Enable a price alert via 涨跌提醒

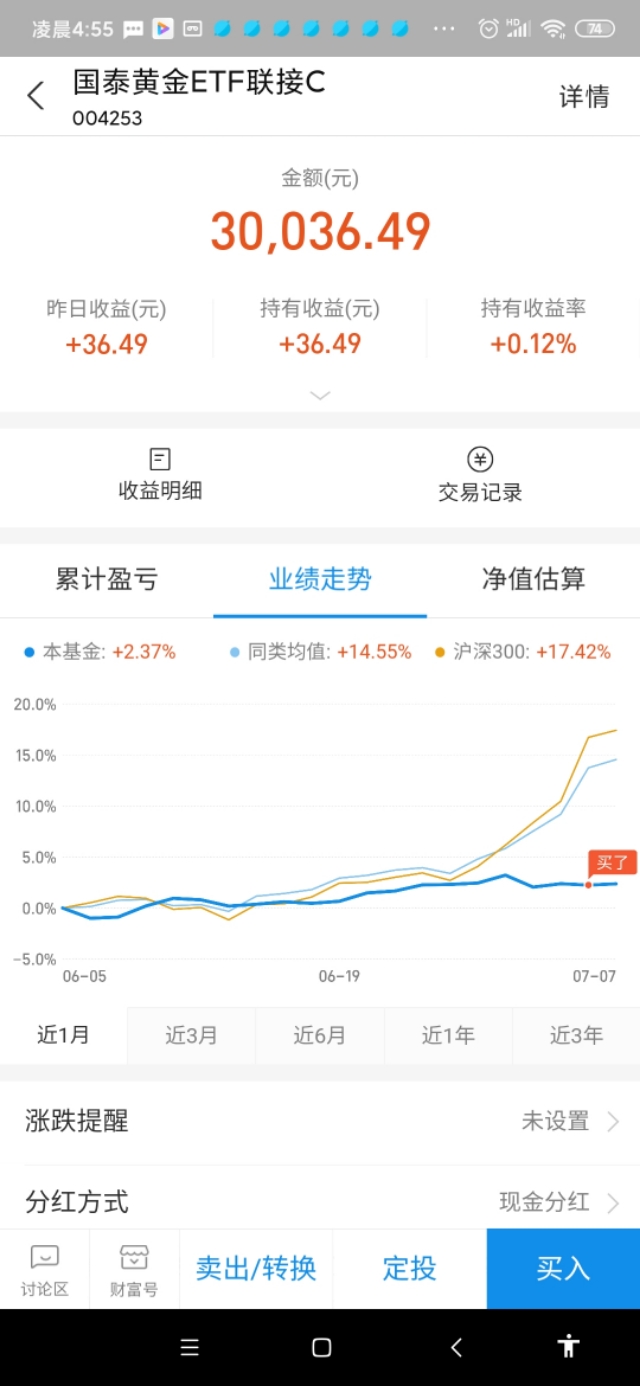(320, 1120)
